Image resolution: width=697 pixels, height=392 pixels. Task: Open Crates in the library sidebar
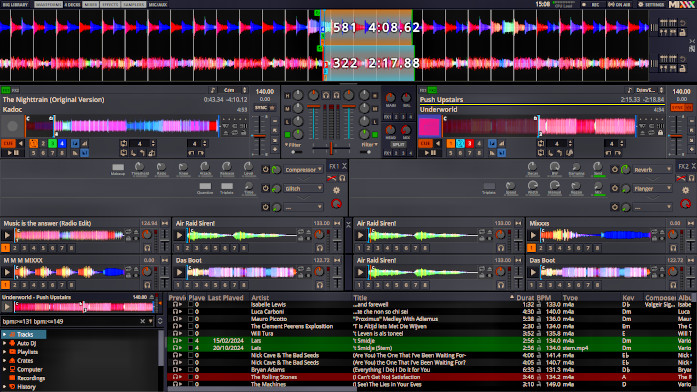pos(25,360)
